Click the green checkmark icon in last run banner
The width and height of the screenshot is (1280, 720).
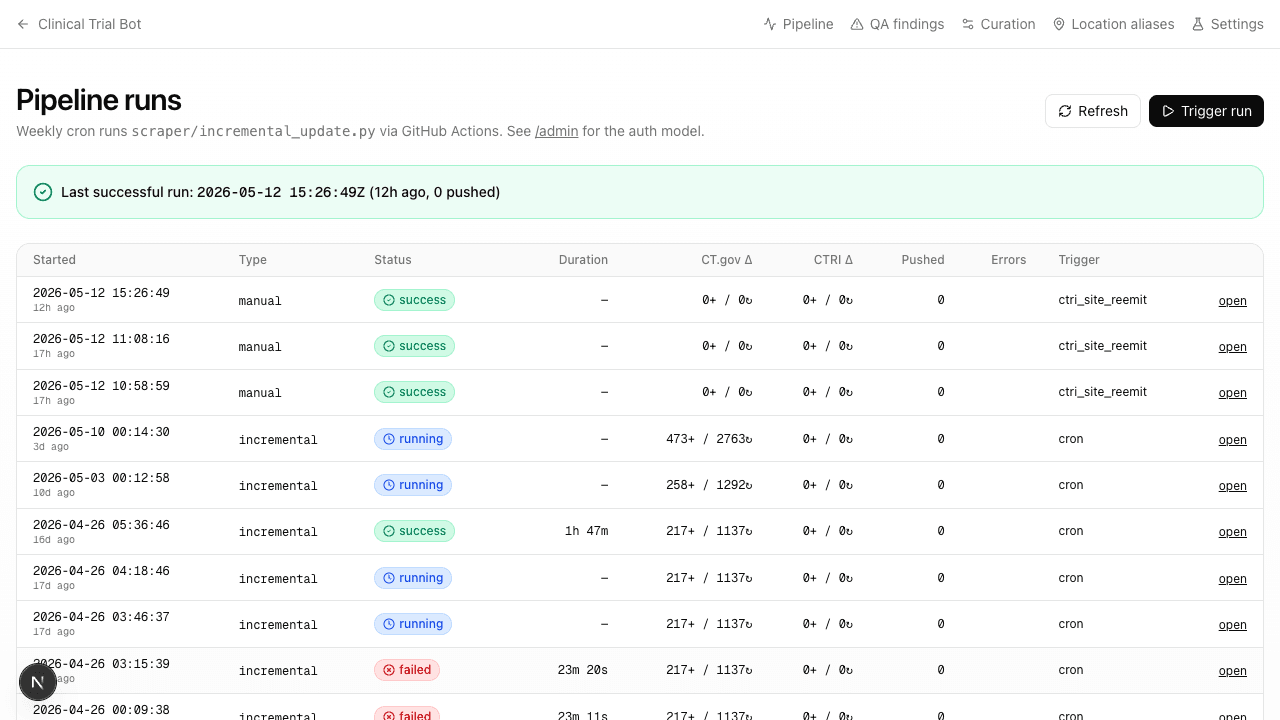(x=43, y=192)
